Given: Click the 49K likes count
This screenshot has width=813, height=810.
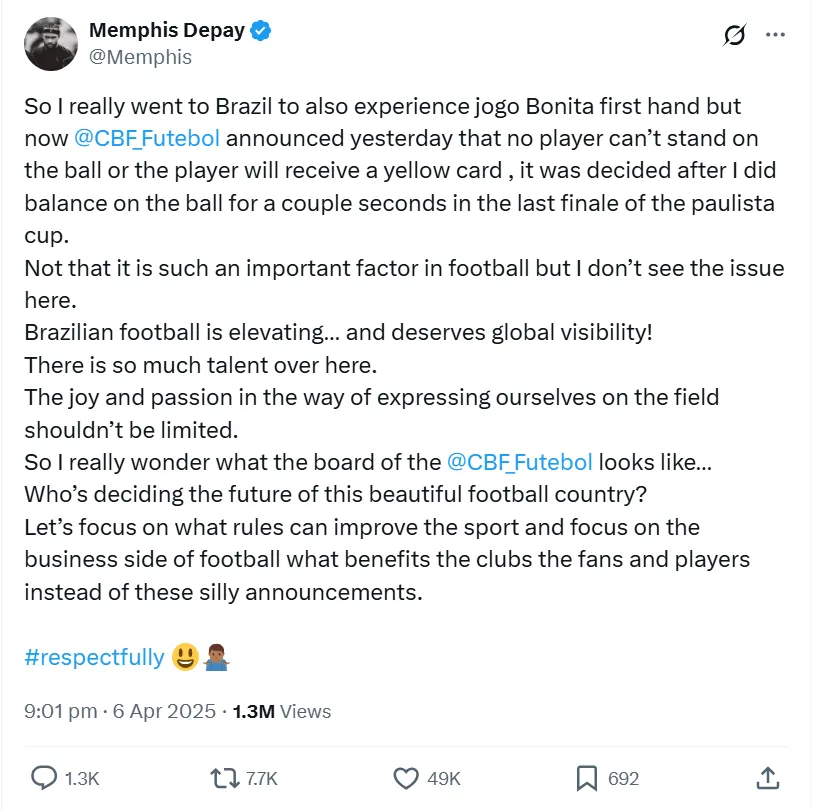Looking at the screenshot, I should point(443,778).
